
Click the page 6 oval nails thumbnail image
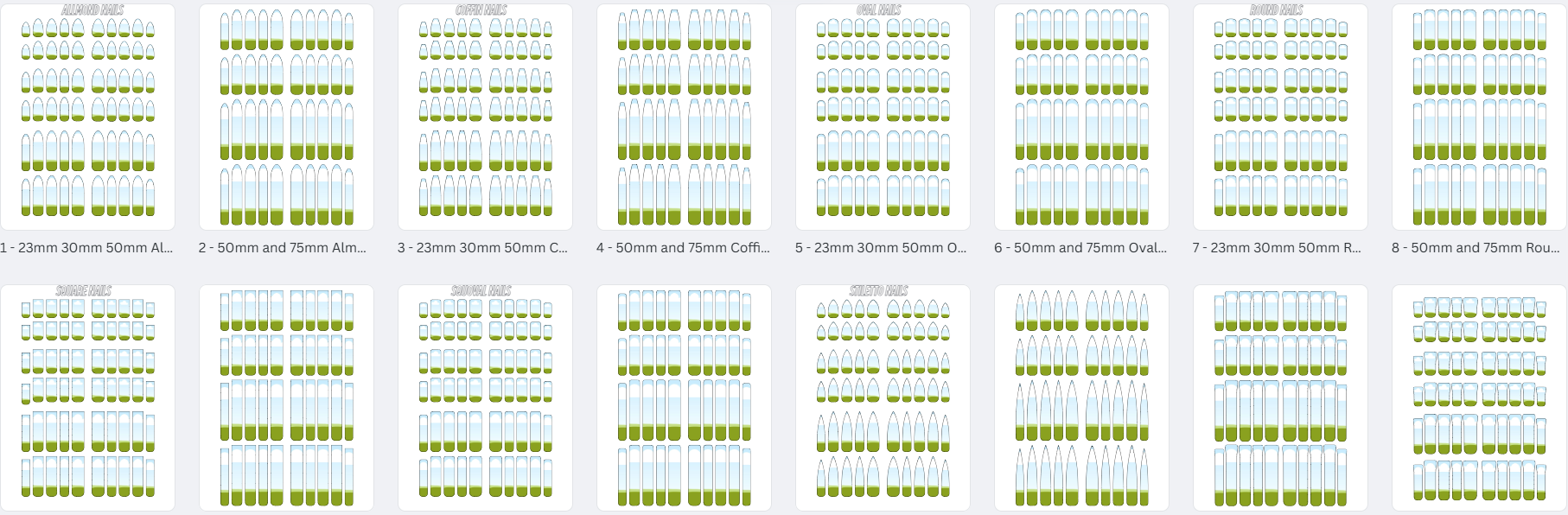pos(1081,117)
